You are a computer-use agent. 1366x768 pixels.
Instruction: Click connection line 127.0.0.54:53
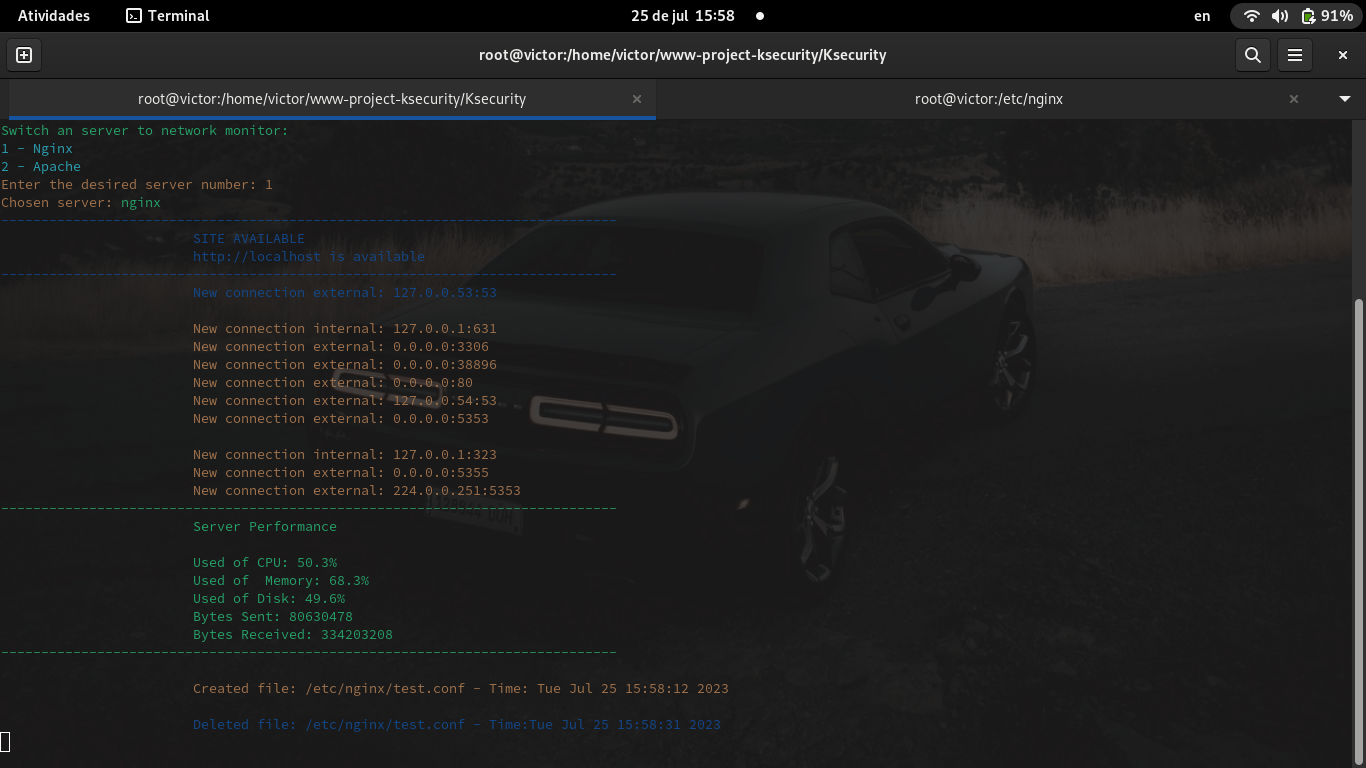345,401
